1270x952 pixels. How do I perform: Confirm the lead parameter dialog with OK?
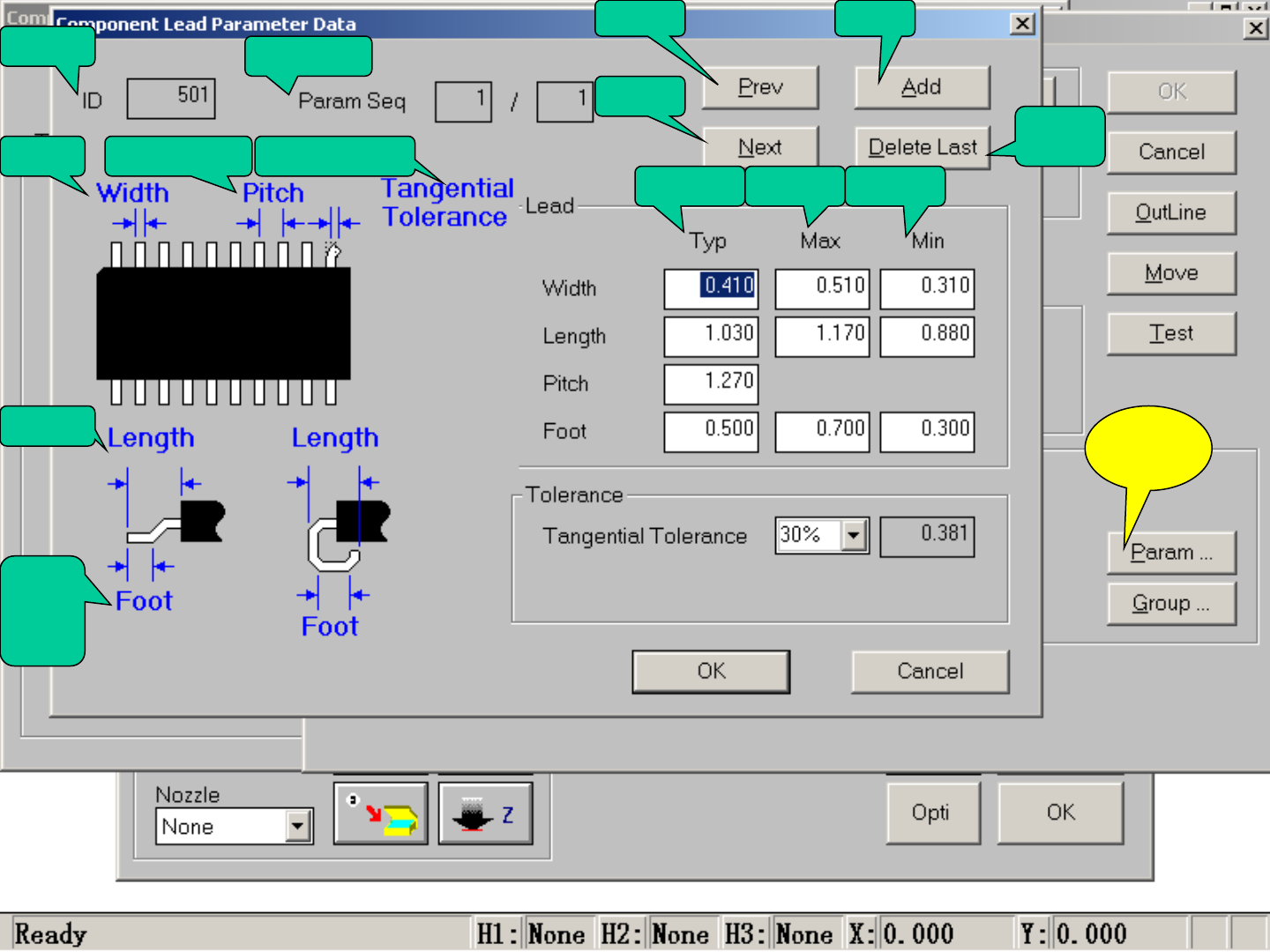click(711, 672)
